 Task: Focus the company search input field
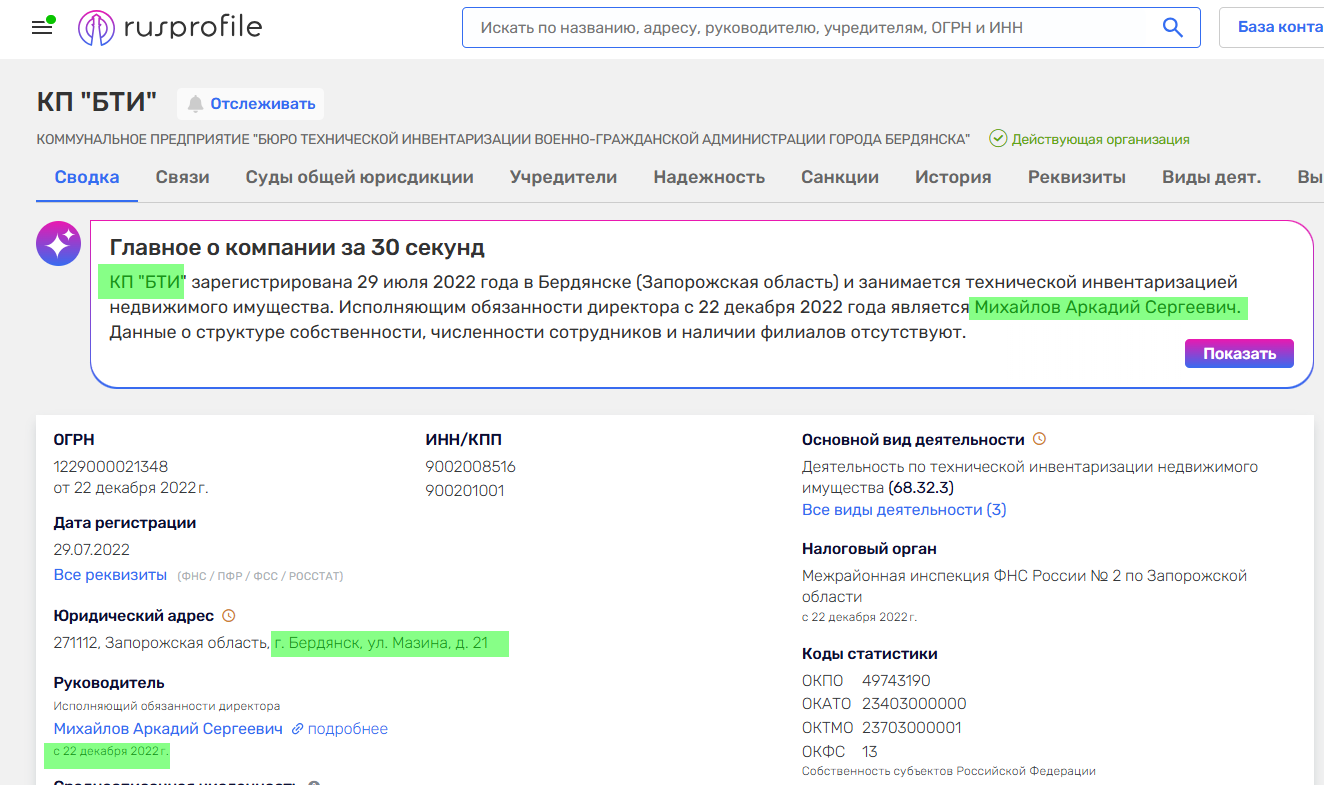click(810, 28)
